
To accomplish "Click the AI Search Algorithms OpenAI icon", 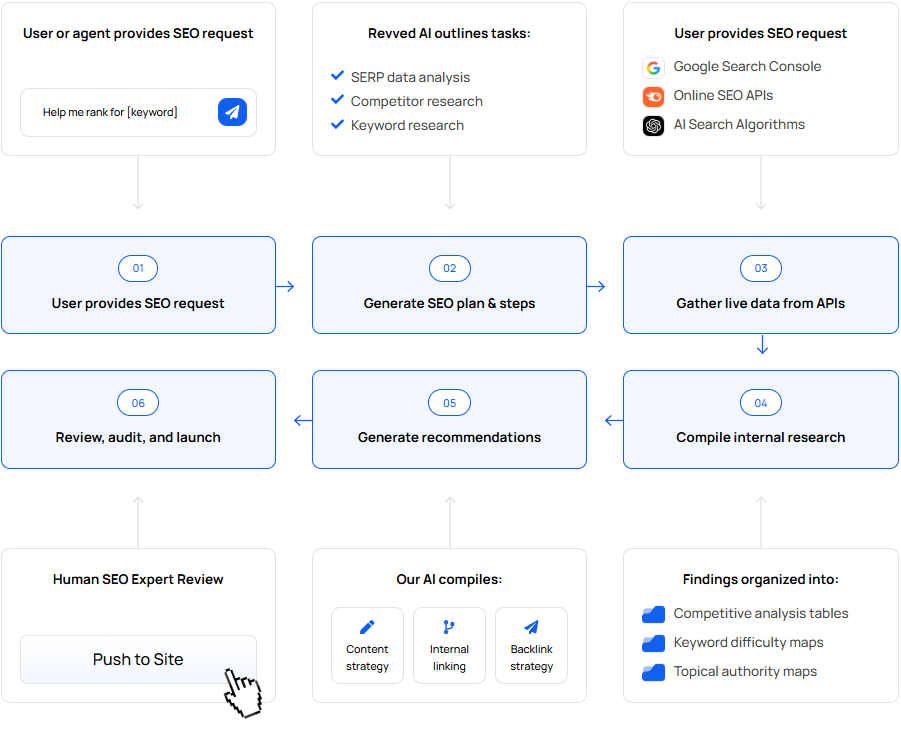I will pyautogui.click(x=653, y=126).
